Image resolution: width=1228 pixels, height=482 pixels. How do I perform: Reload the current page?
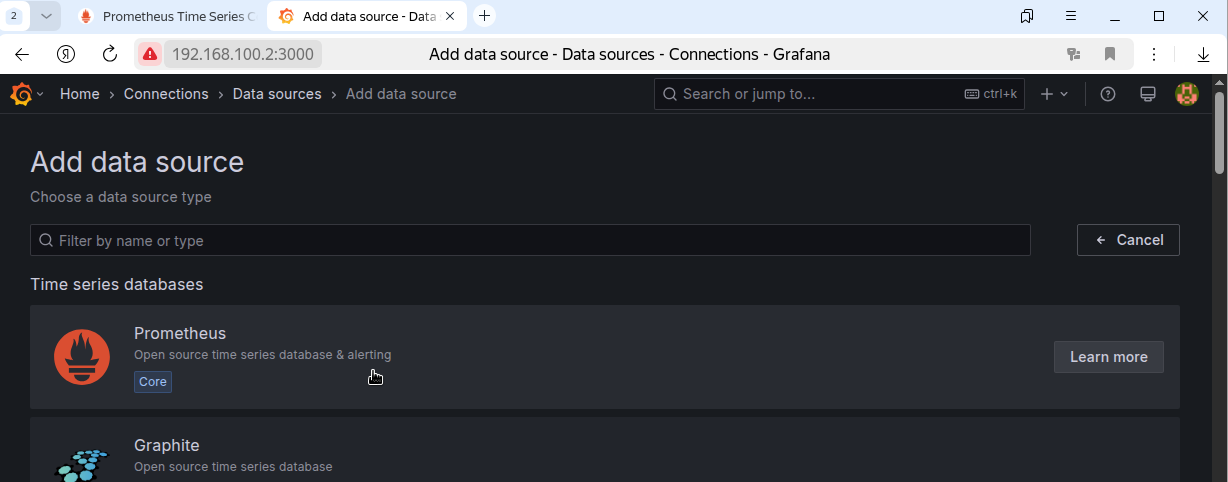click(x=110, y=54)
